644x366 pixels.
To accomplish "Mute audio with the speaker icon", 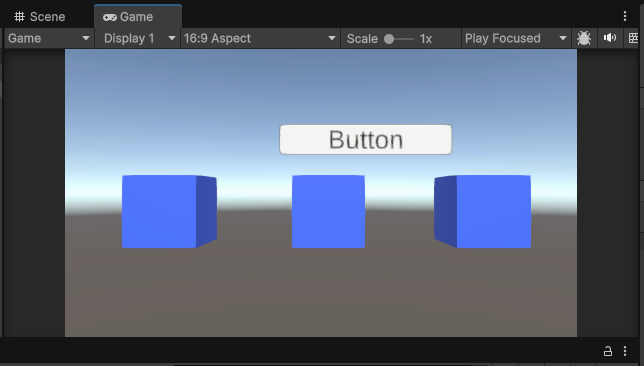I will pyautogui.click(x=610, y=38).
